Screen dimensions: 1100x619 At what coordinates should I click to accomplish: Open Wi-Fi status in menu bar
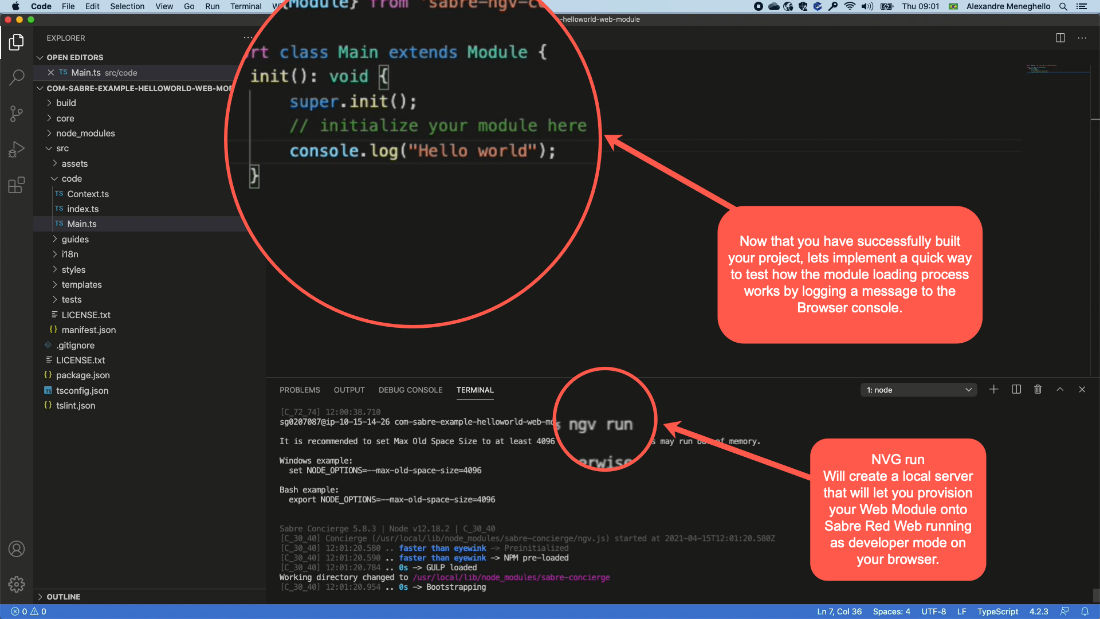click(x=850, y=6)
